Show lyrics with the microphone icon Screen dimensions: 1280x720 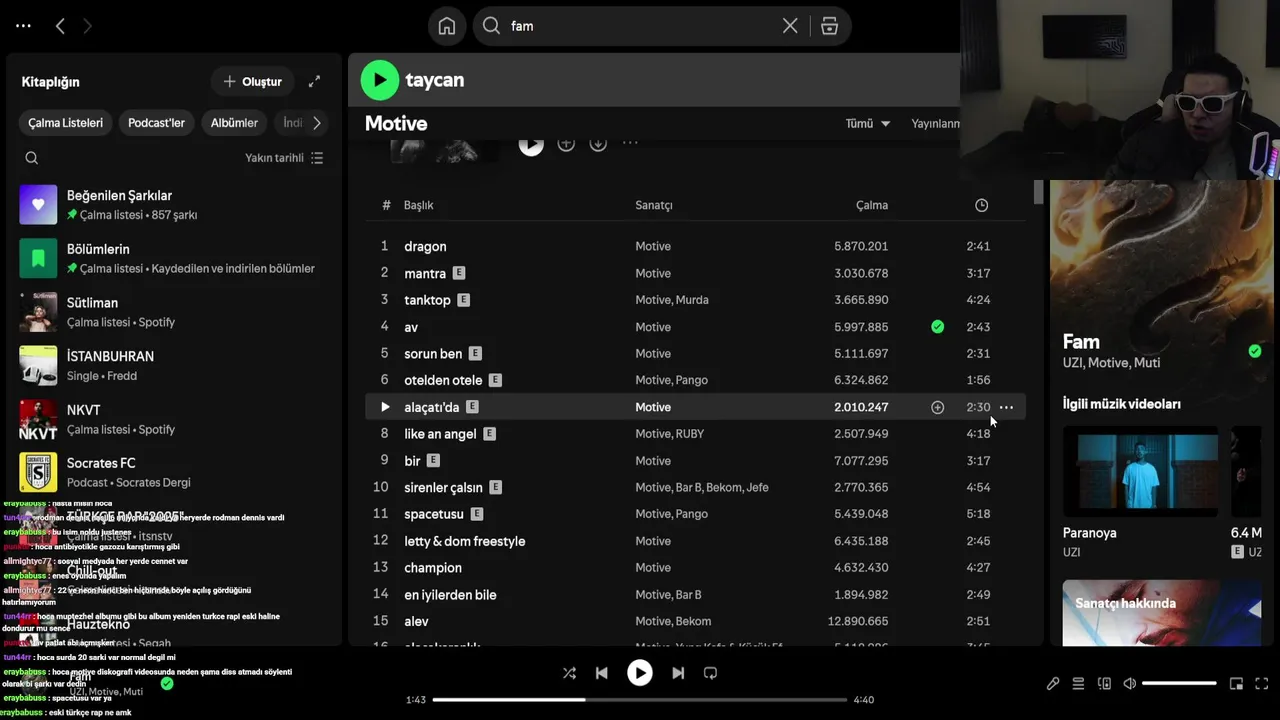[x=1053, y=684]
